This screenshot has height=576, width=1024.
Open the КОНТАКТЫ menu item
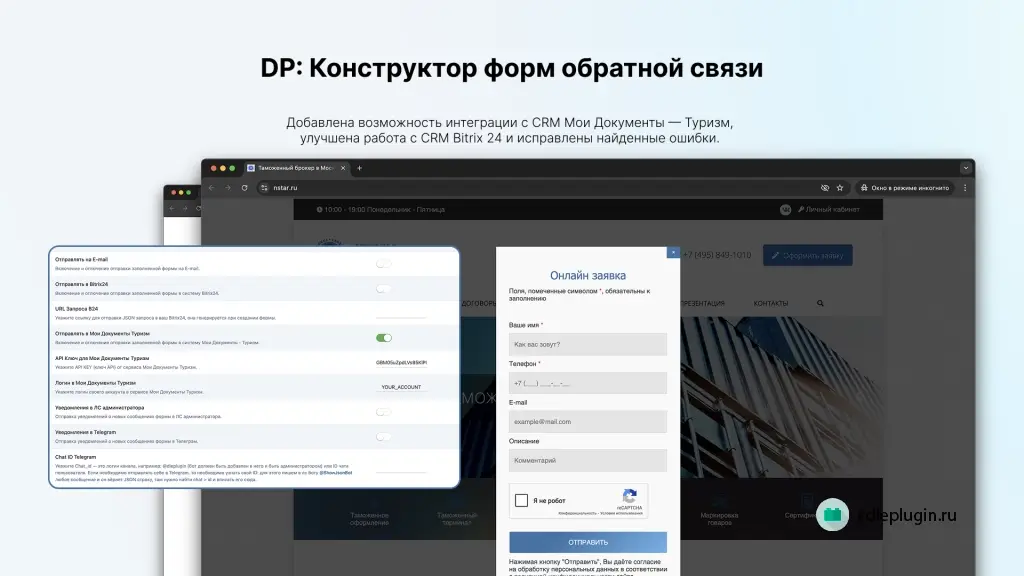point(771,304)
